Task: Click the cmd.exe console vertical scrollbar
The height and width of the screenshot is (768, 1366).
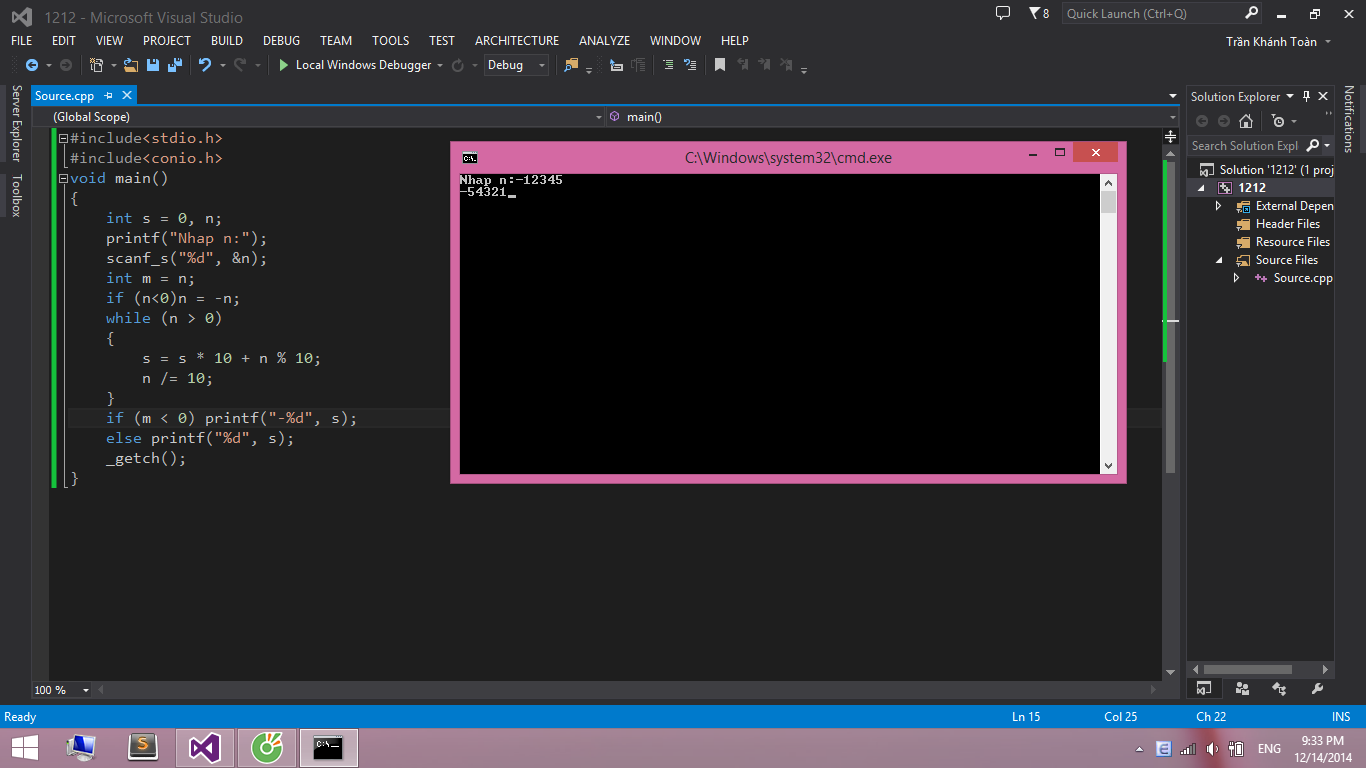Action: click(1108, 324)
